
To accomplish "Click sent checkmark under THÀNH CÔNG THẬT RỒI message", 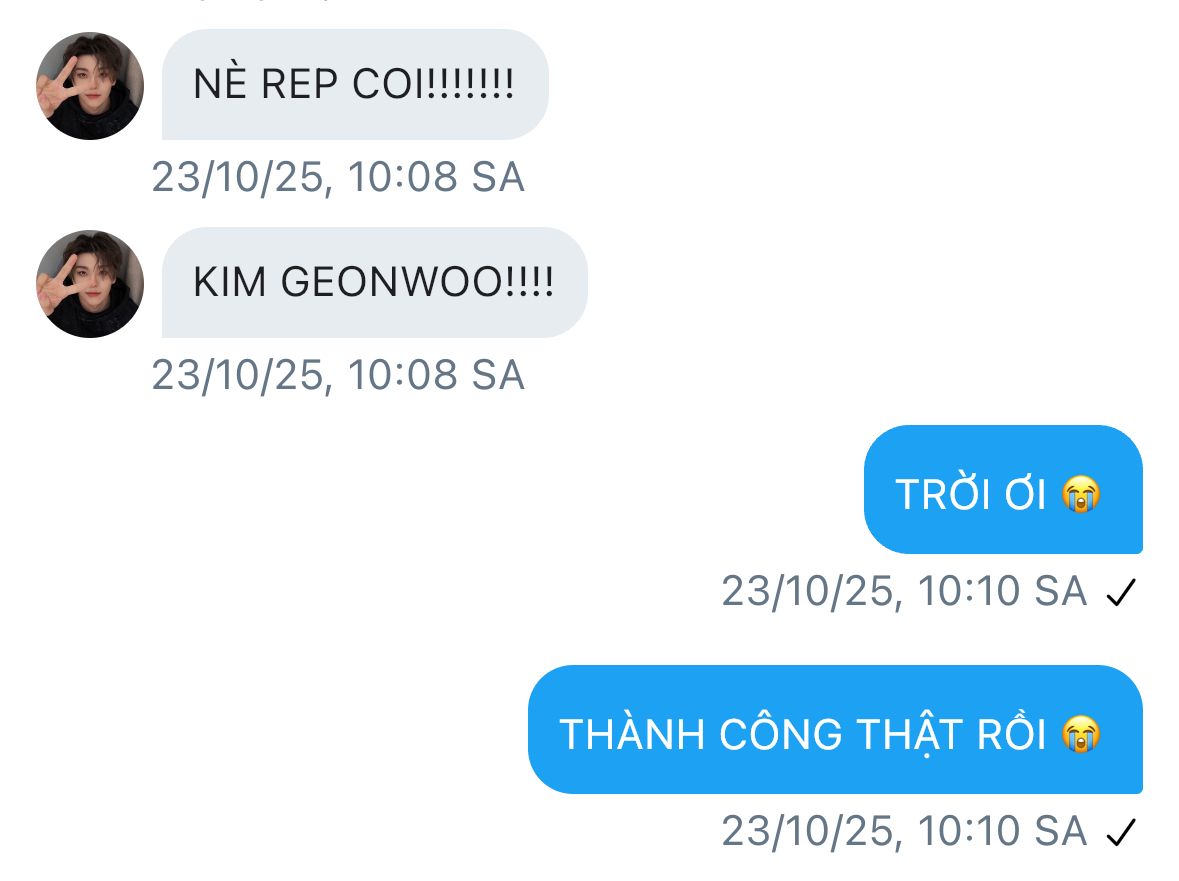I will (x=1120, y=832).
